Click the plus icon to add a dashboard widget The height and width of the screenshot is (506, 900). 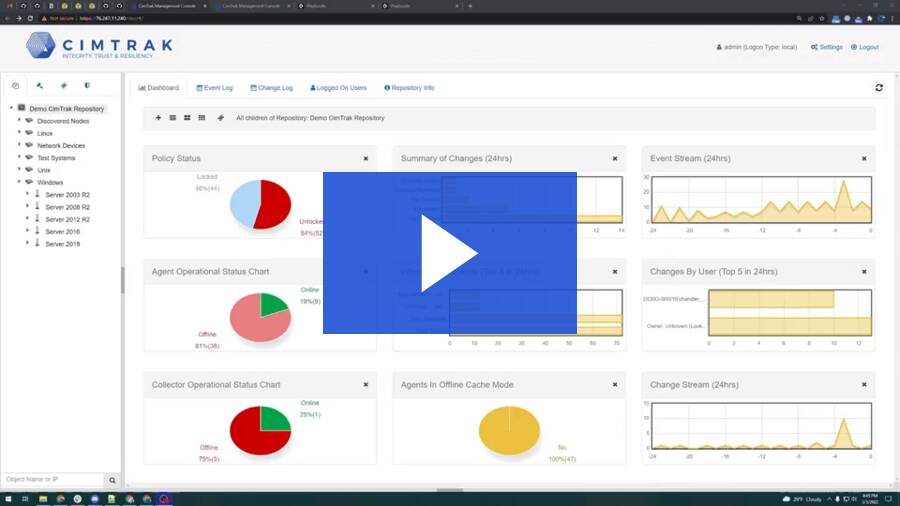pyautogui.click(x=158, y=118)
